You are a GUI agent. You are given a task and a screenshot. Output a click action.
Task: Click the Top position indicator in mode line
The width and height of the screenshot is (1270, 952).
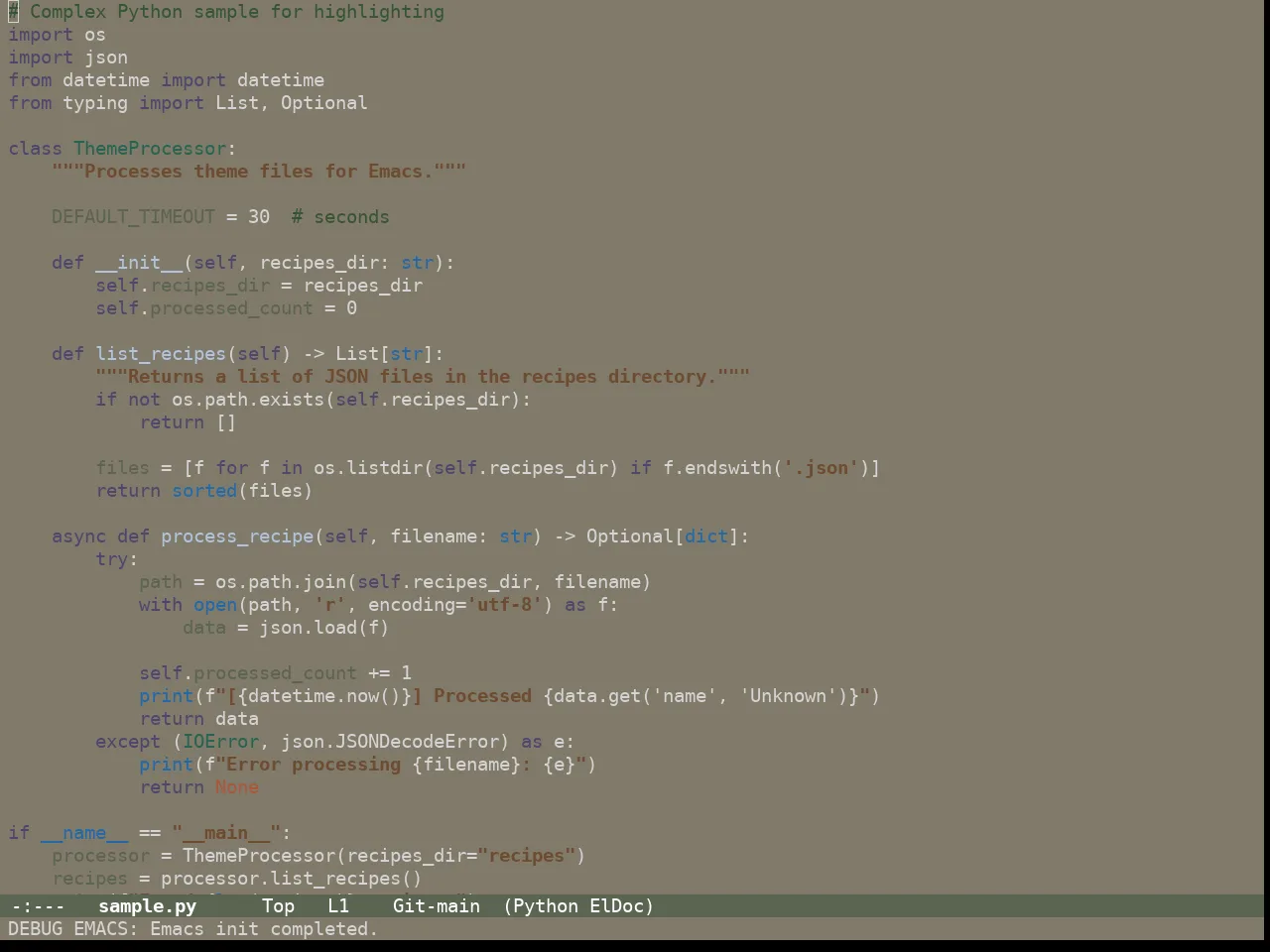[278, 905]
